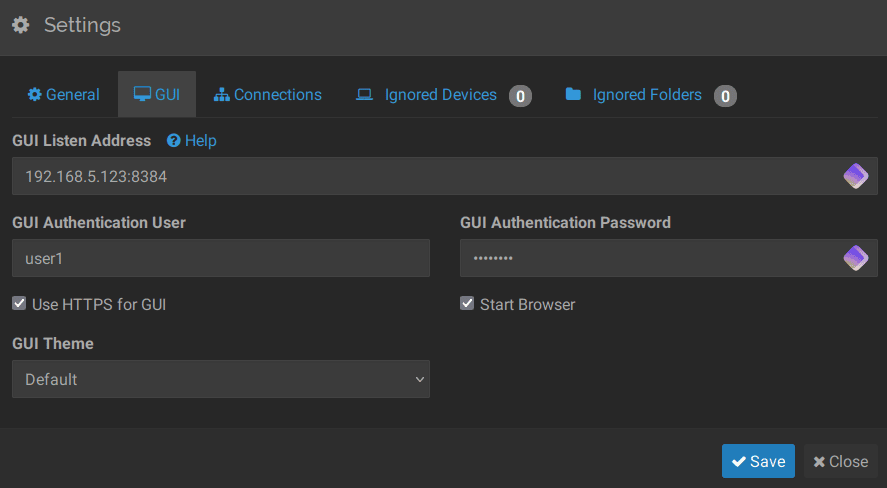887x488 pixels.
Task: Toggle the Use HTTPS for GUI checkbox
Action: coord(19,304)
